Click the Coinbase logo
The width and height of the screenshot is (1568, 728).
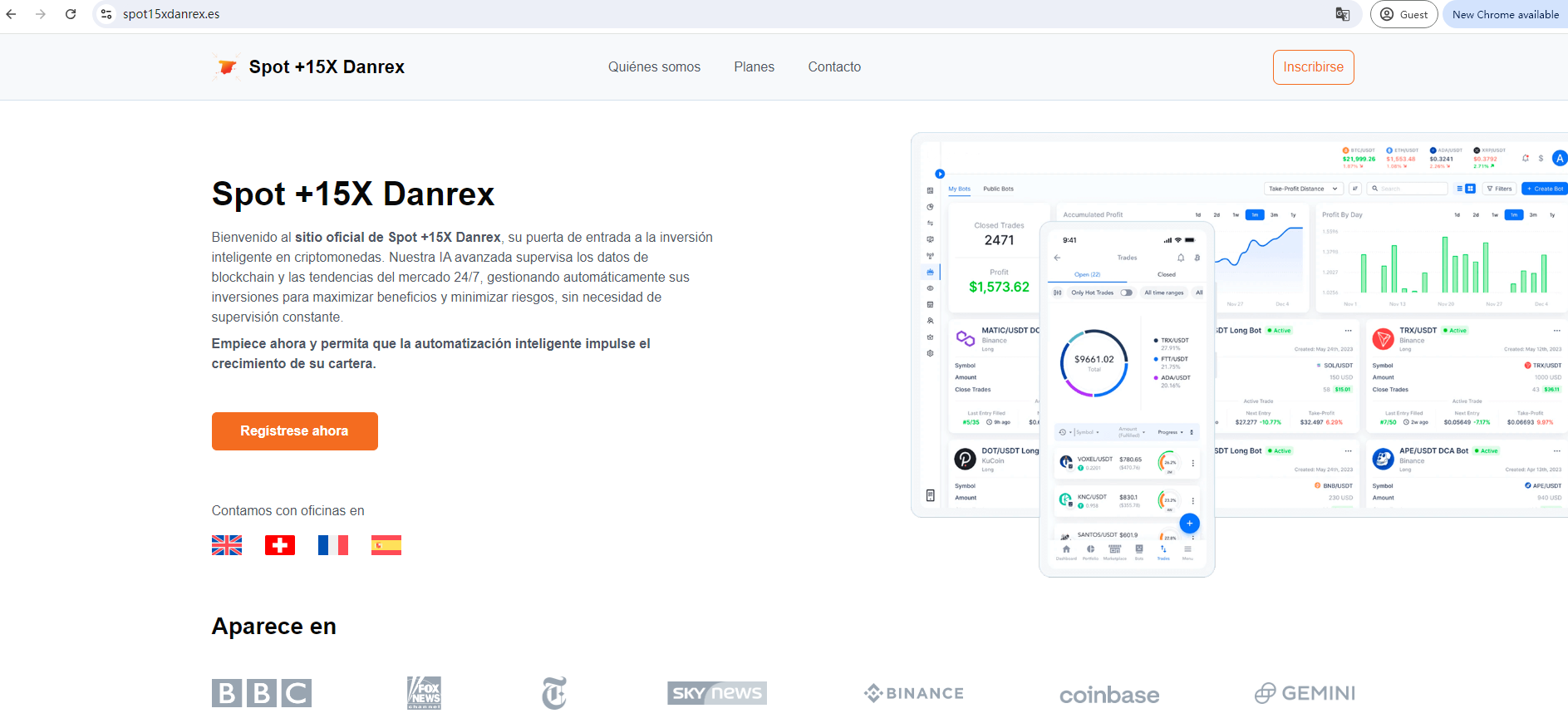pyautogui.click(x=1109, y=694)
